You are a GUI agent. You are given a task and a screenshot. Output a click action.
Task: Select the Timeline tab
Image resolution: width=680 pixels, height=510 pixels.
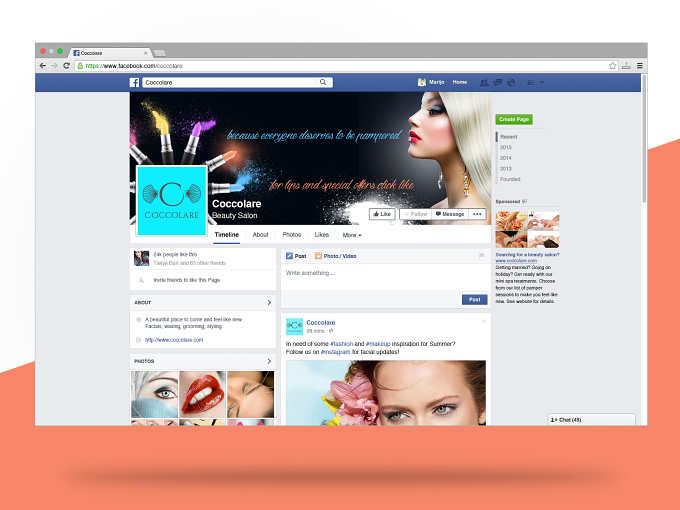tap(226, 235)
